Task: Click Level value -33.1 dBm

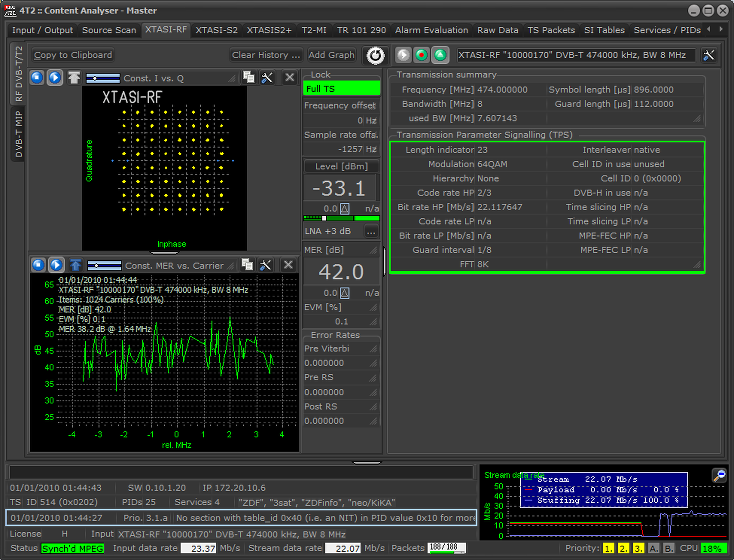Action: pyautogui.click(x=339, y=188)
